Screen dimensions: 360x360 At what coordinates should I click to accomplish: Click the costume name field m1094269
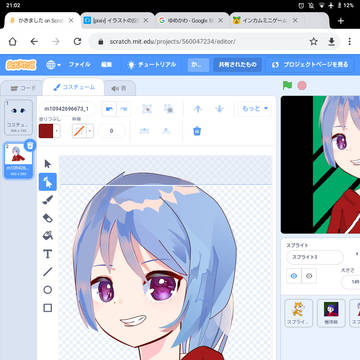(68, 109)
